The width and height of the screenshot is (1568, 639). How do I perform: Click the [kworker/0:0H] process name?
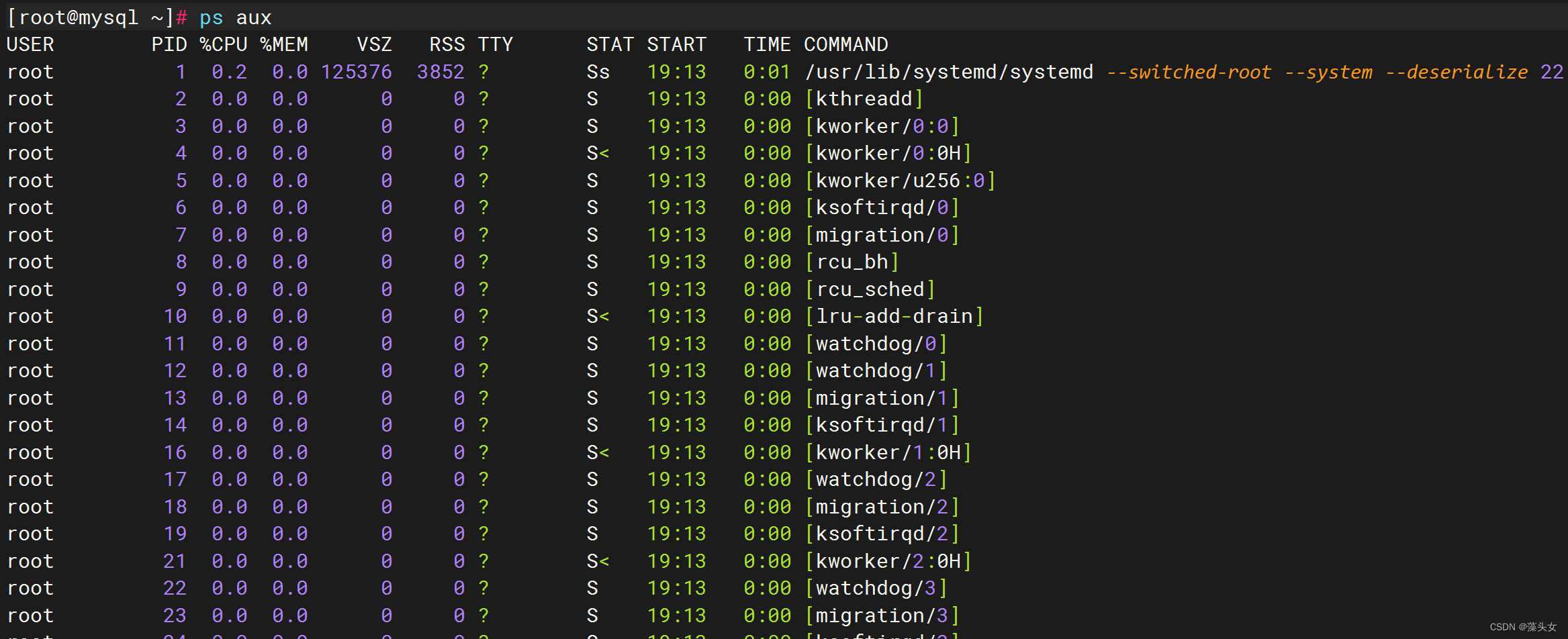[x=889, y=154]
